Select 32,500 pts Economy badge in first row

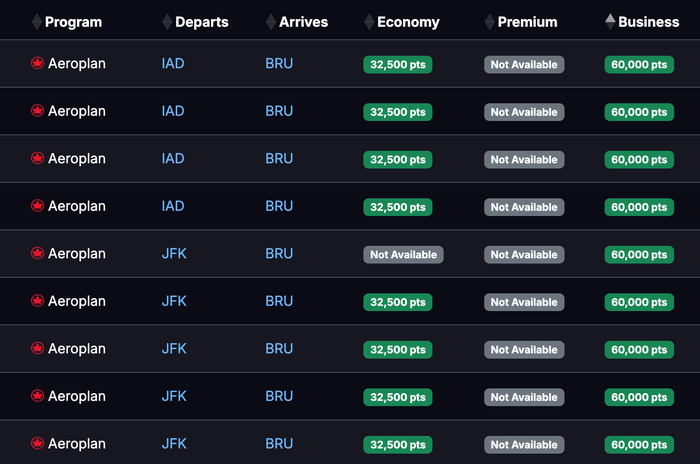coord(398,64)
